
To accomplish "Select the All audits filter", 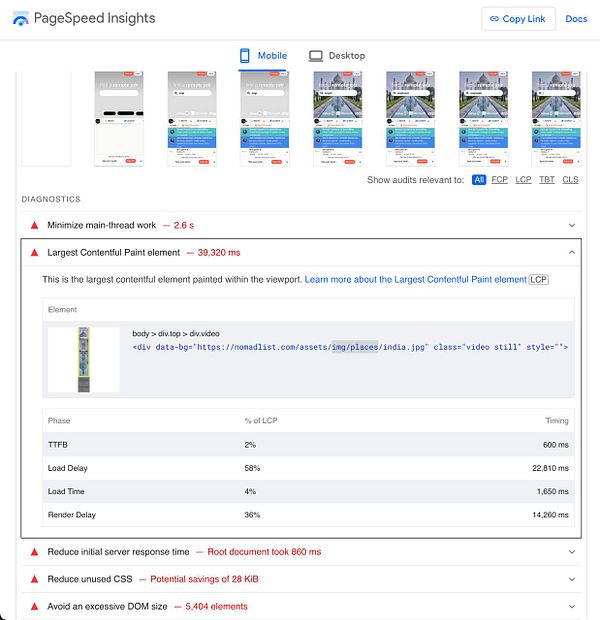I will tap(479, 180).
